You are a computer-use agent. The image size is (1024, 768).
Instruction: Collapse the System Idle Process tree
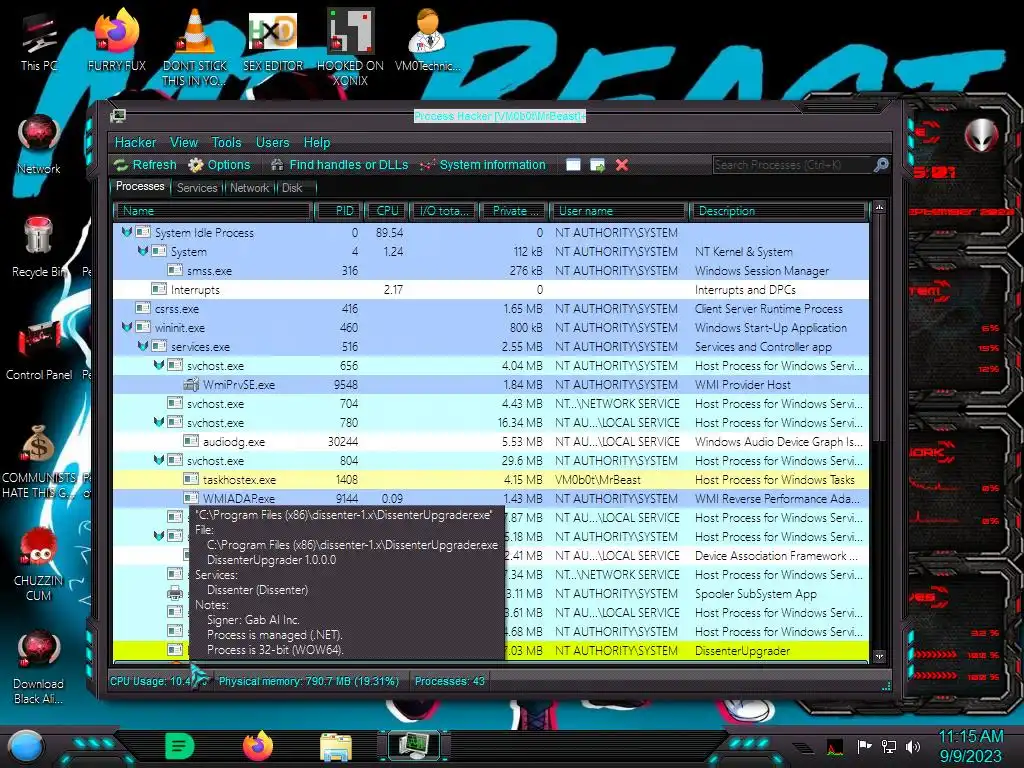[x=127, y=232]
